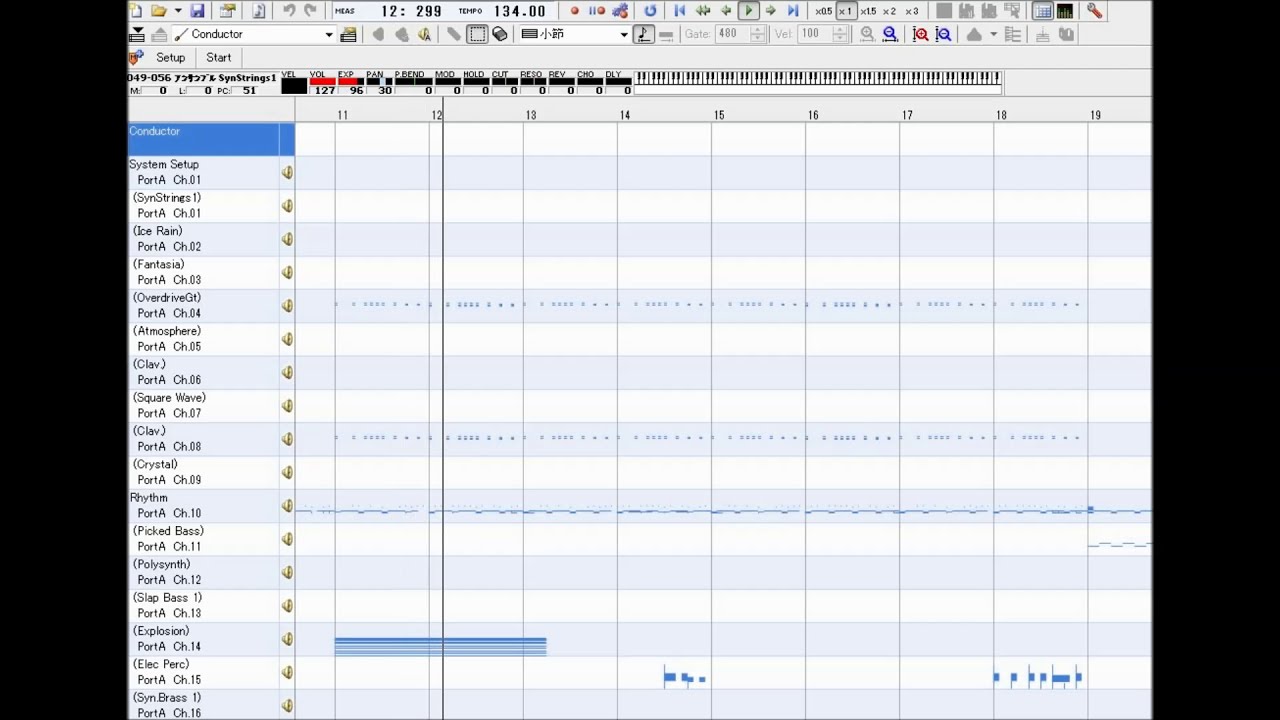Open the level meter mixer icon

point(1065,11)
